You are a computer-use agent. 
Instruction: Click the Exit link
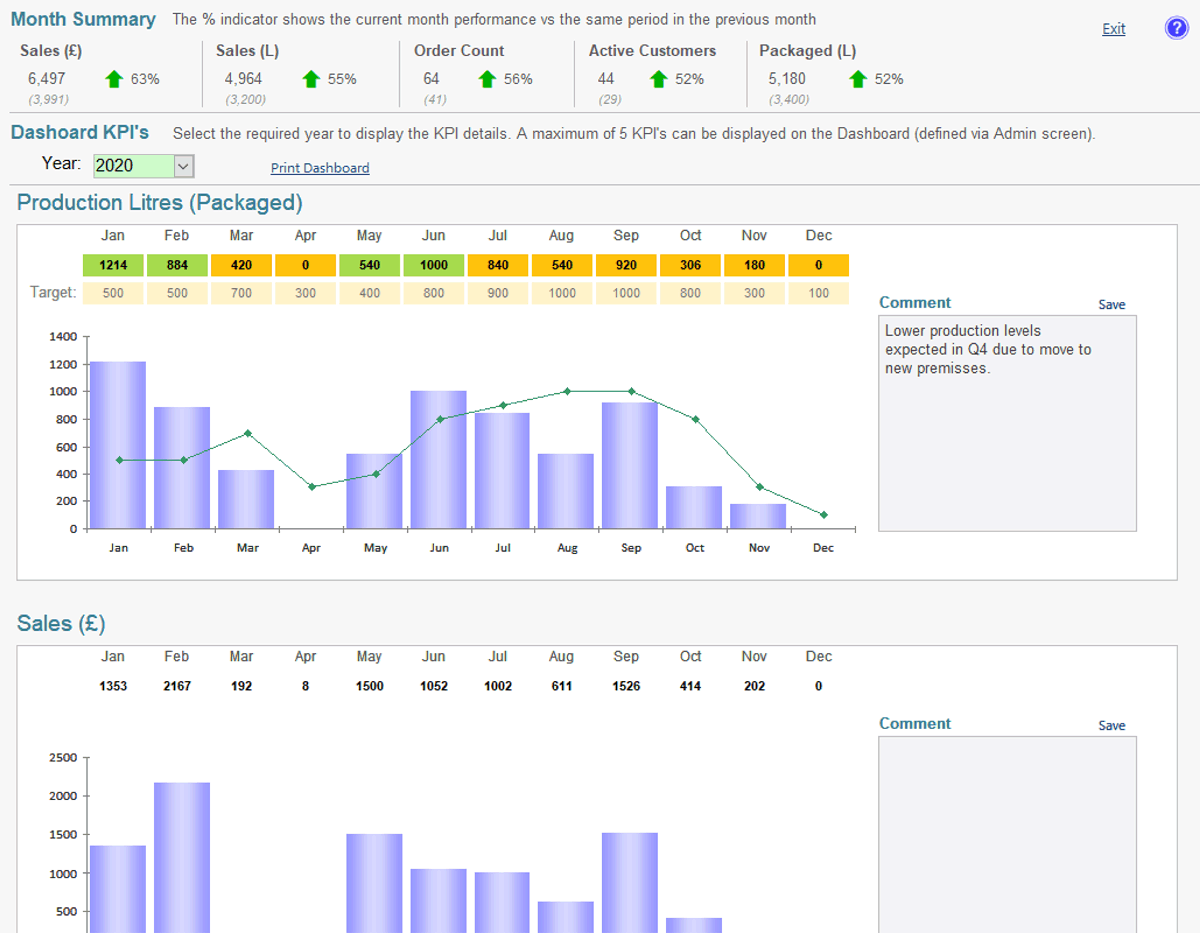pos(1113,29)
